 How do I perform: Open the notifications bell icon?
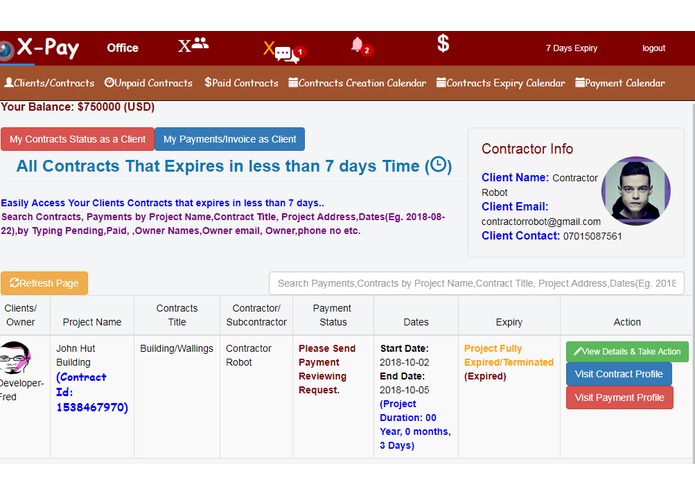[362, 46]
